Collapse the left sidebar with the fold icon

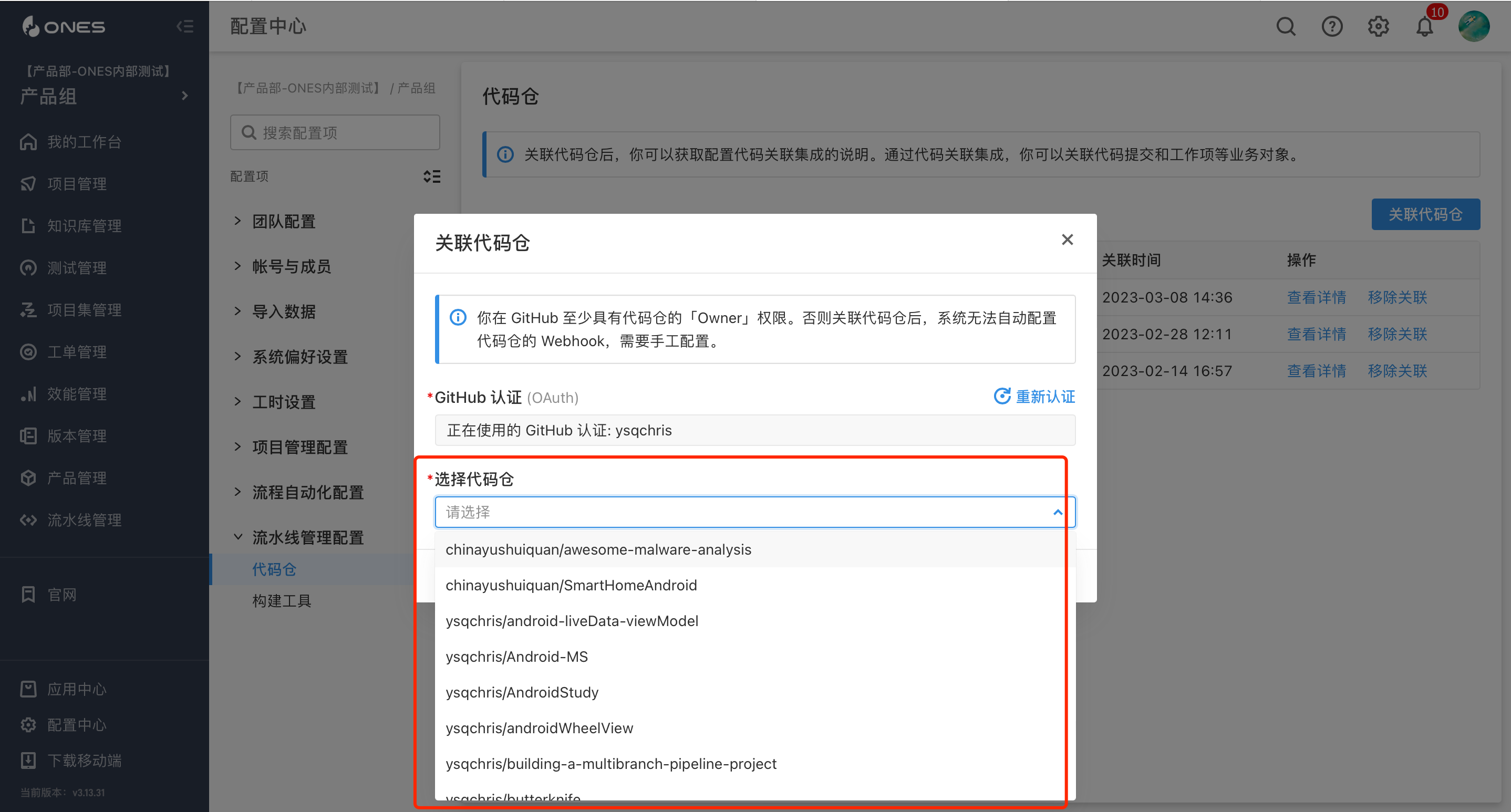185,26
